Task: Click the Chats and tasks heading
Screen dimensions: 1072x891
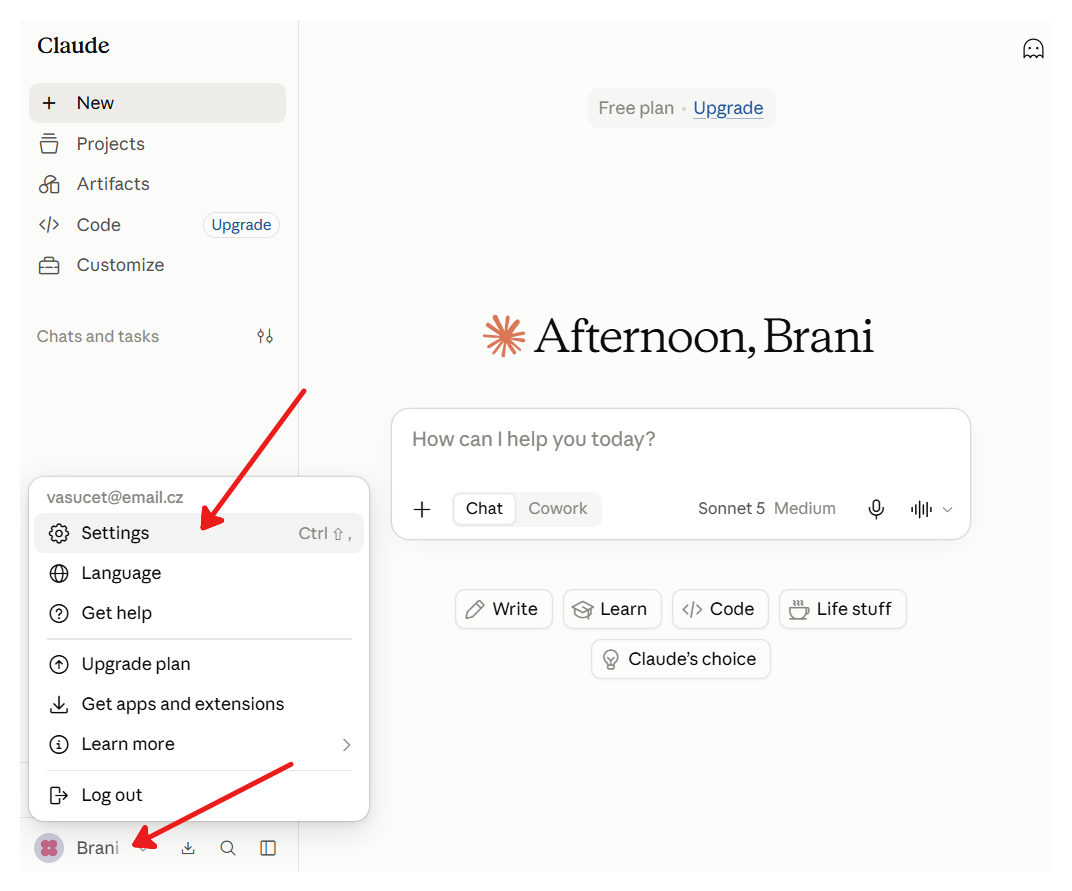Action: pos(98,336)
